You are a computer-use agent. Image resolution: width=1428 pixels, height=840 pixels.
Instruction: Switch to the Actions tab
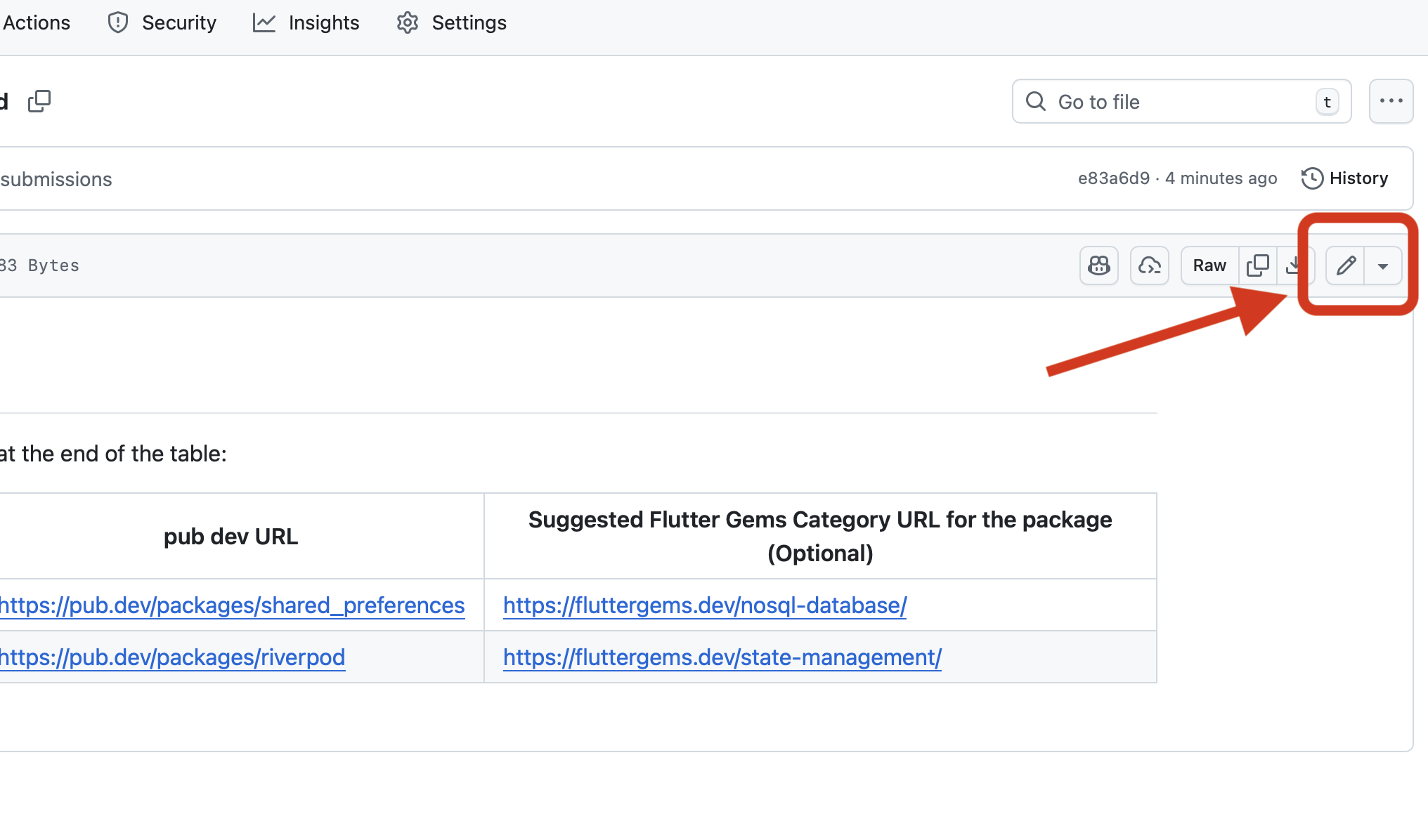(35, 22)
